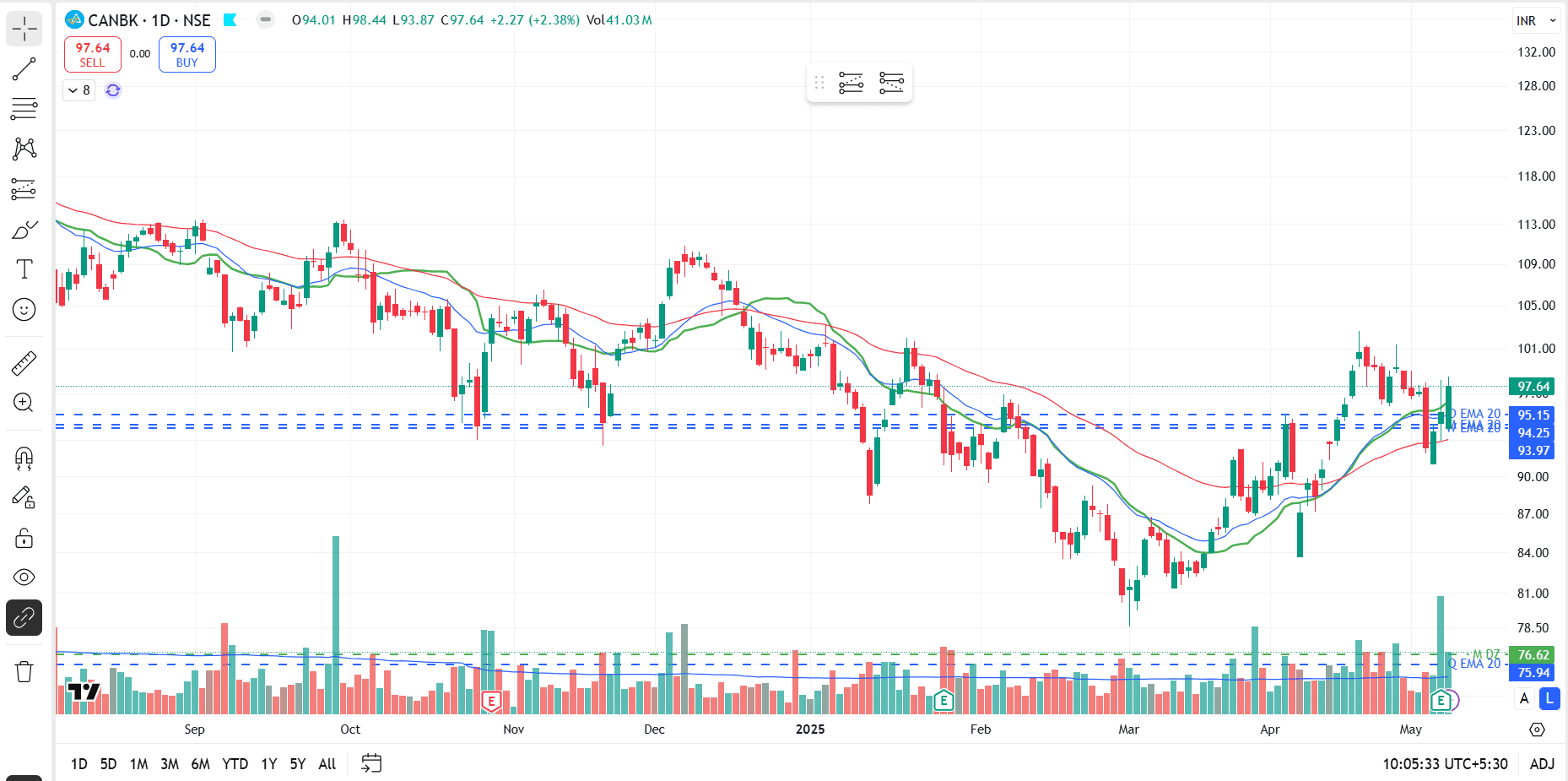Open the go to date calendar icon

coord(371,763)
